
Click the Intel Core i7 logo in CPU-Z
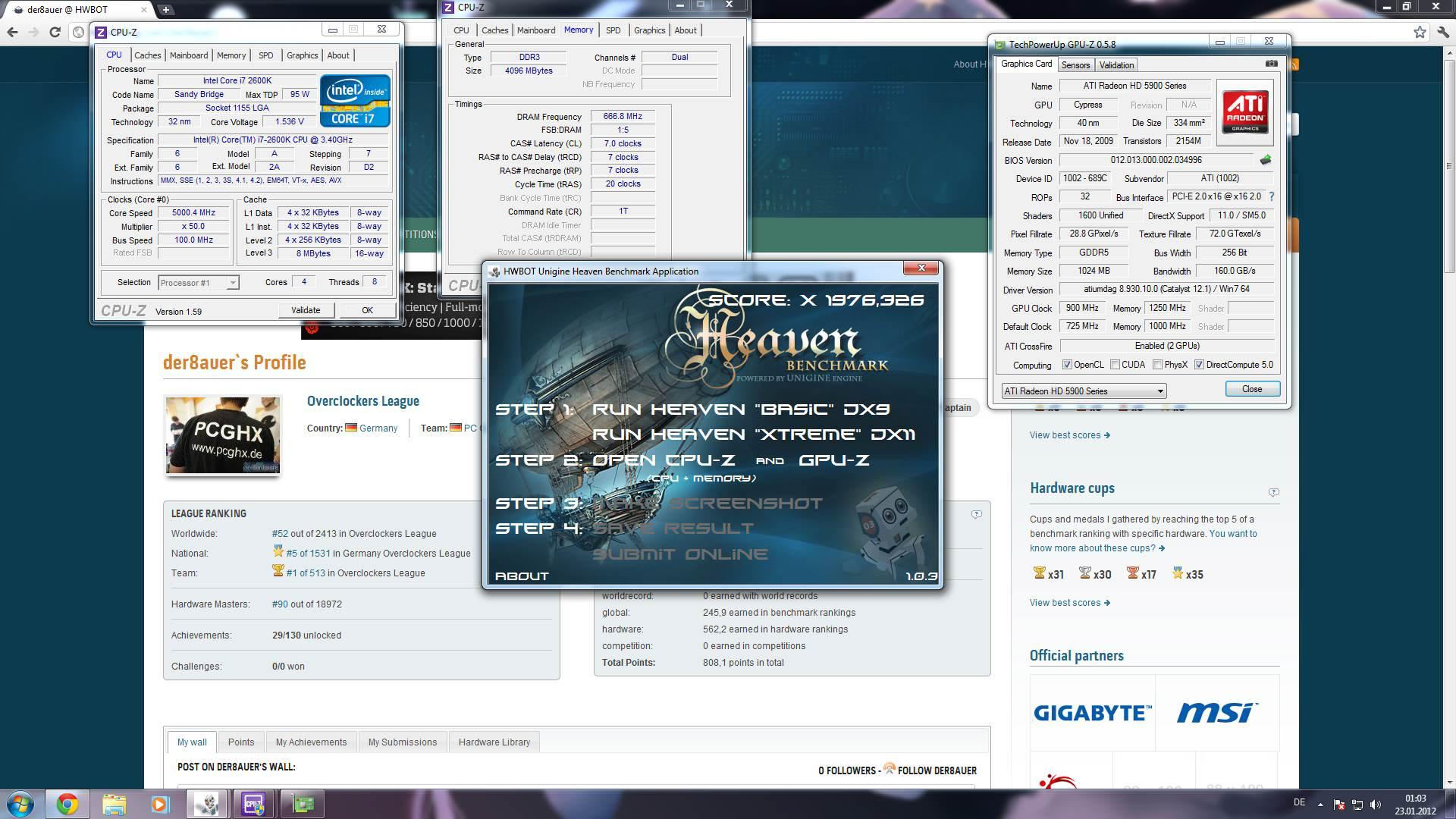pyautogui.click(x=355, y=101)
